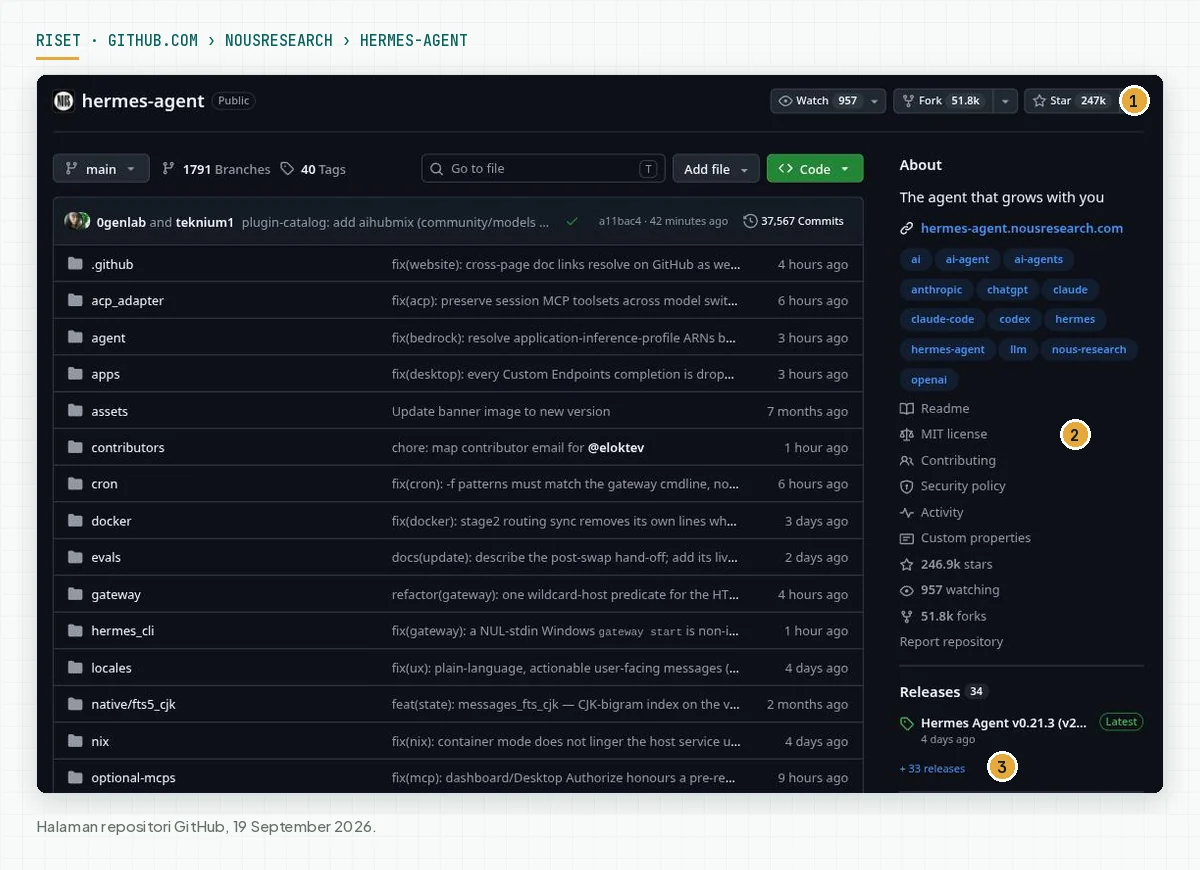The width and height of the screenshot is (1200, 870).
Task: Open the 0genlab author profile link
Action: pyautogui.click(x=121, y=222)
